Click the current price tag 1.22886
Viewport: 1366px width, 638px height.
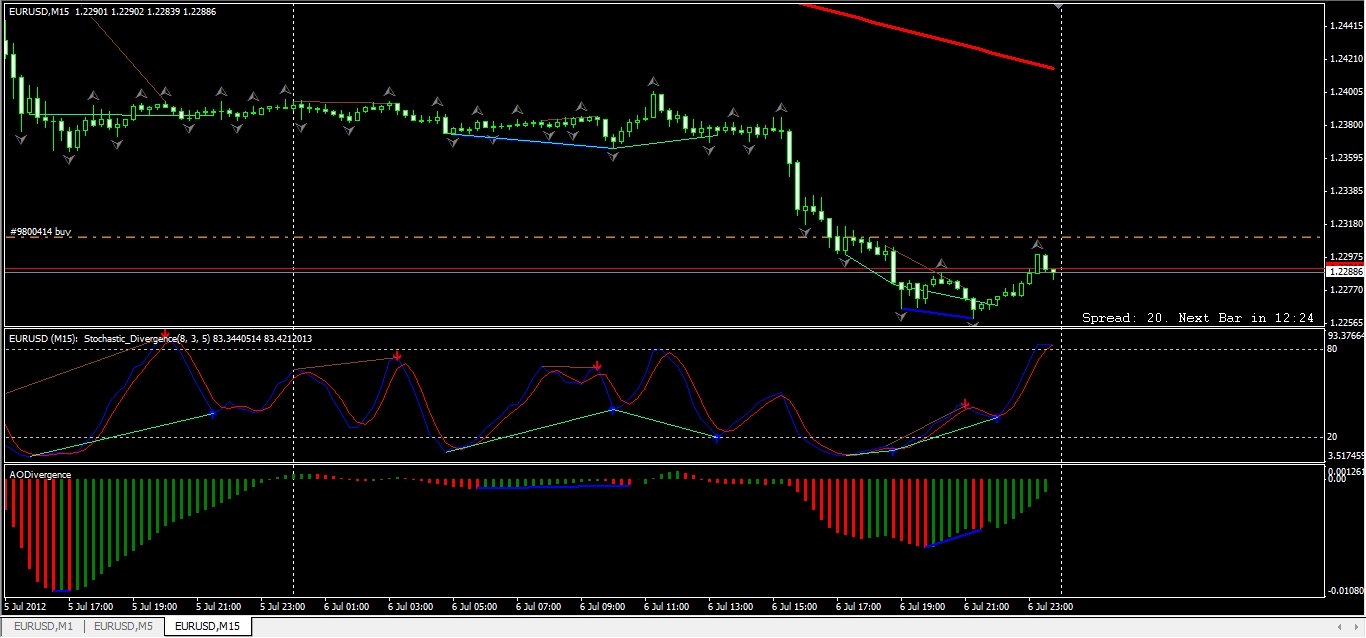(1344, 271)
